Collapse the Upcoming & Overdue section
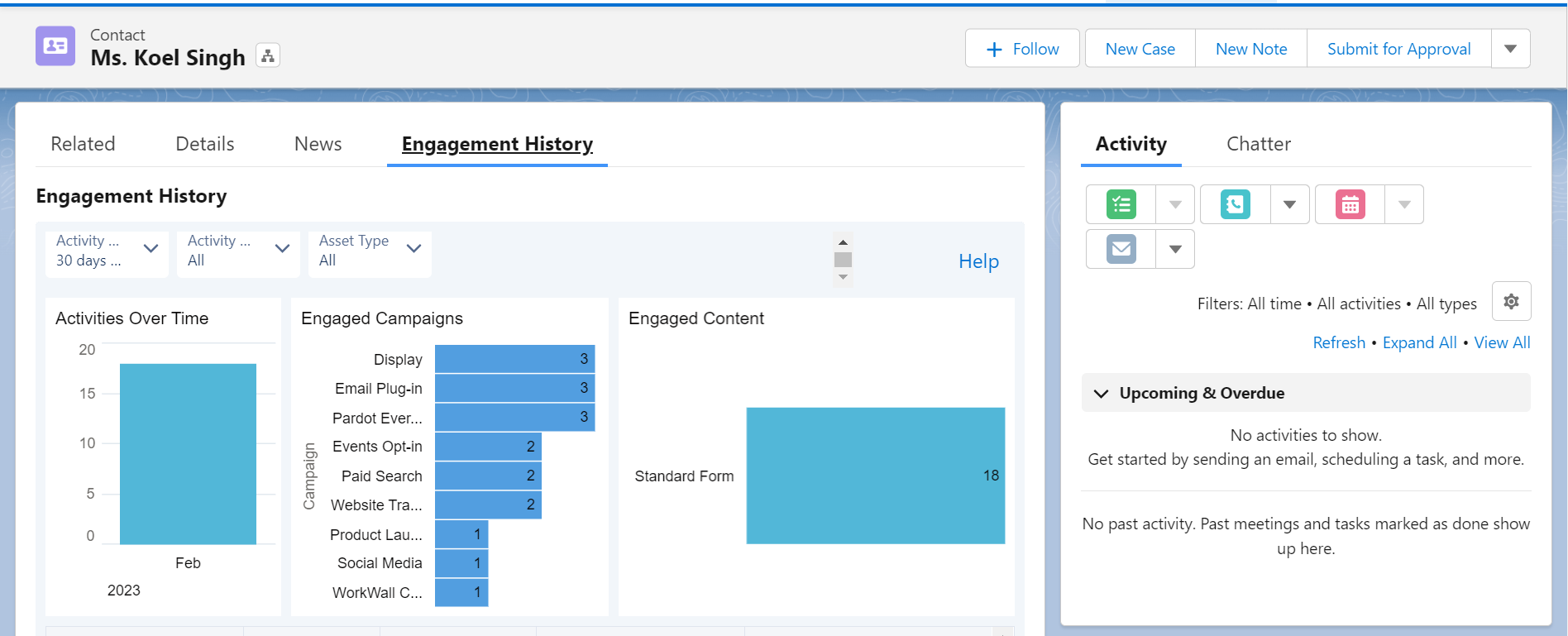 pyautogui.click(x=1101, y=393)
